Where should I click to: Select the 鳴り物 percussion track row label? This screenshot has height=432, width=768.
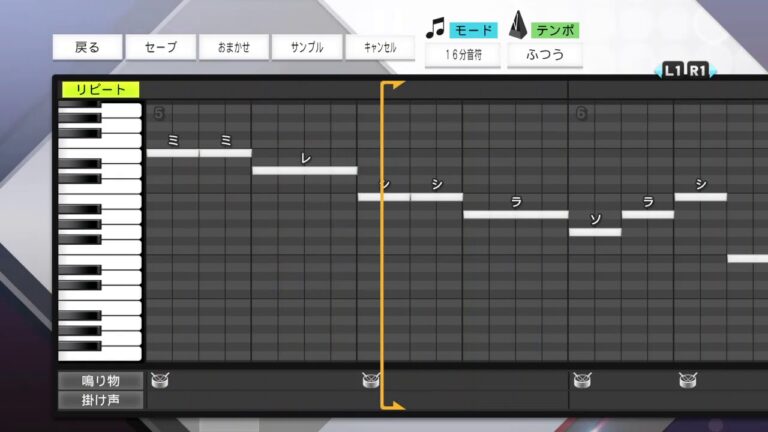[x=101, y=380]
